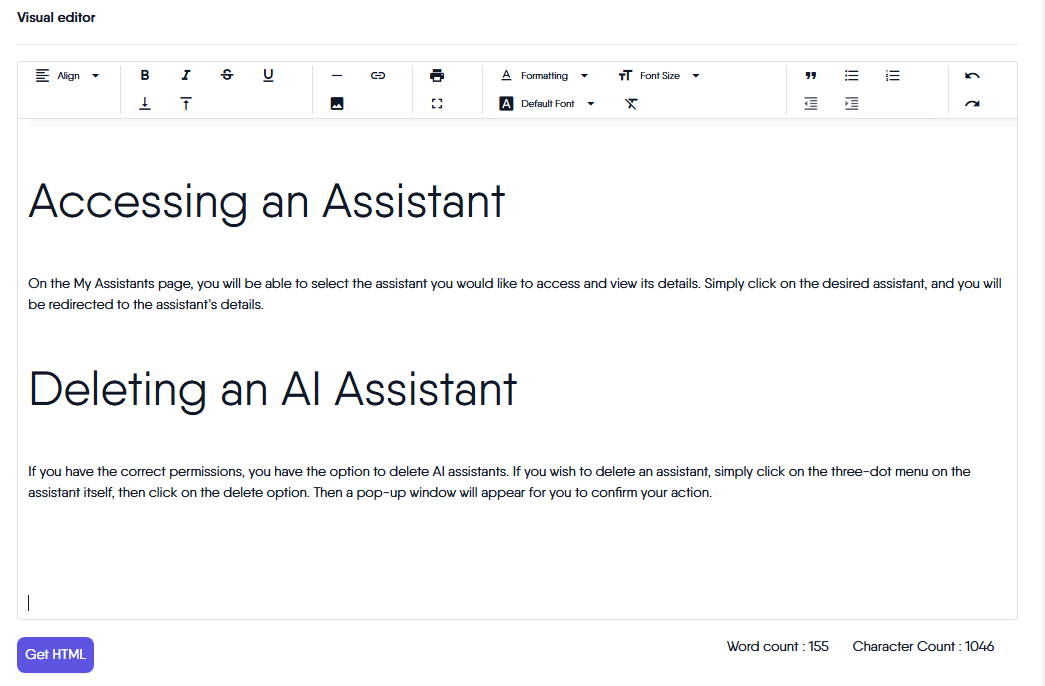The image size is (1045, 686).
Task: Toggle italic text style
Action: (x=186, y=75)
